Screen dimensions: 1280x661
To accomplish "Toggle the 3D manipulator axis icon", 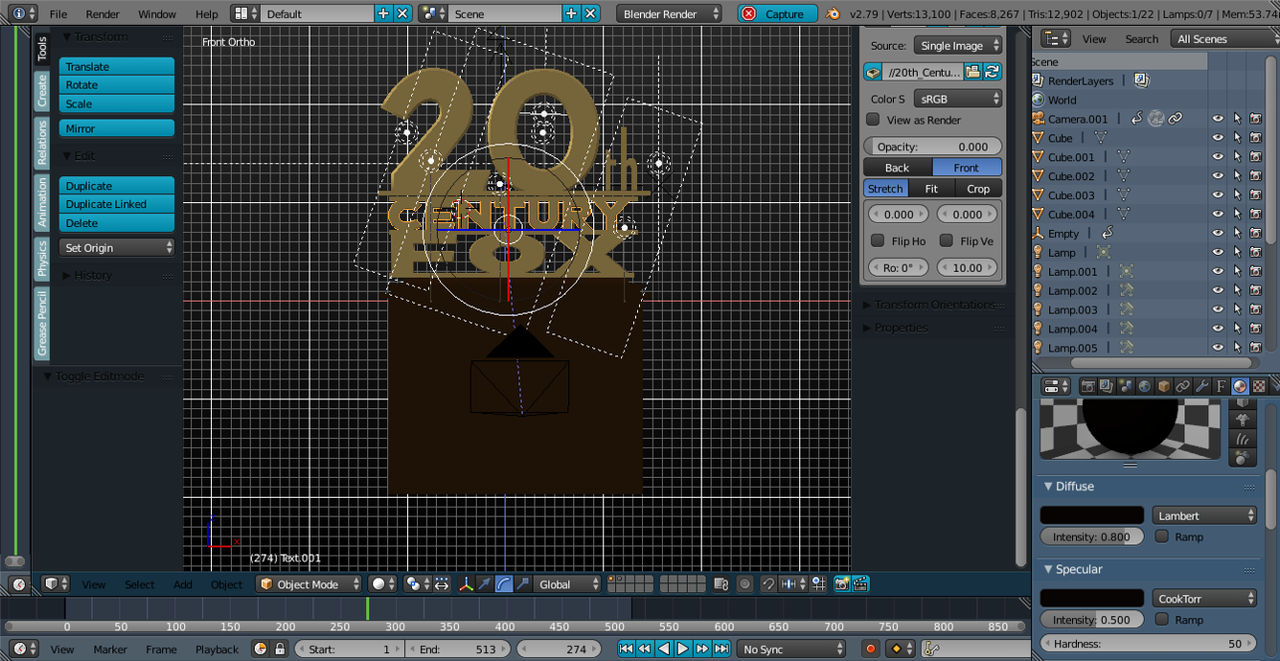I will [466, 584].
